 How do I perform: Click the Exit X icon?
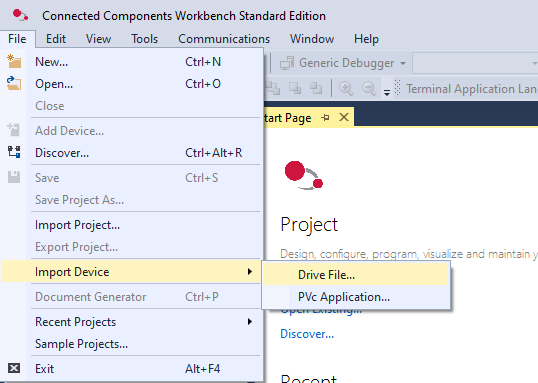click(14, 368)
